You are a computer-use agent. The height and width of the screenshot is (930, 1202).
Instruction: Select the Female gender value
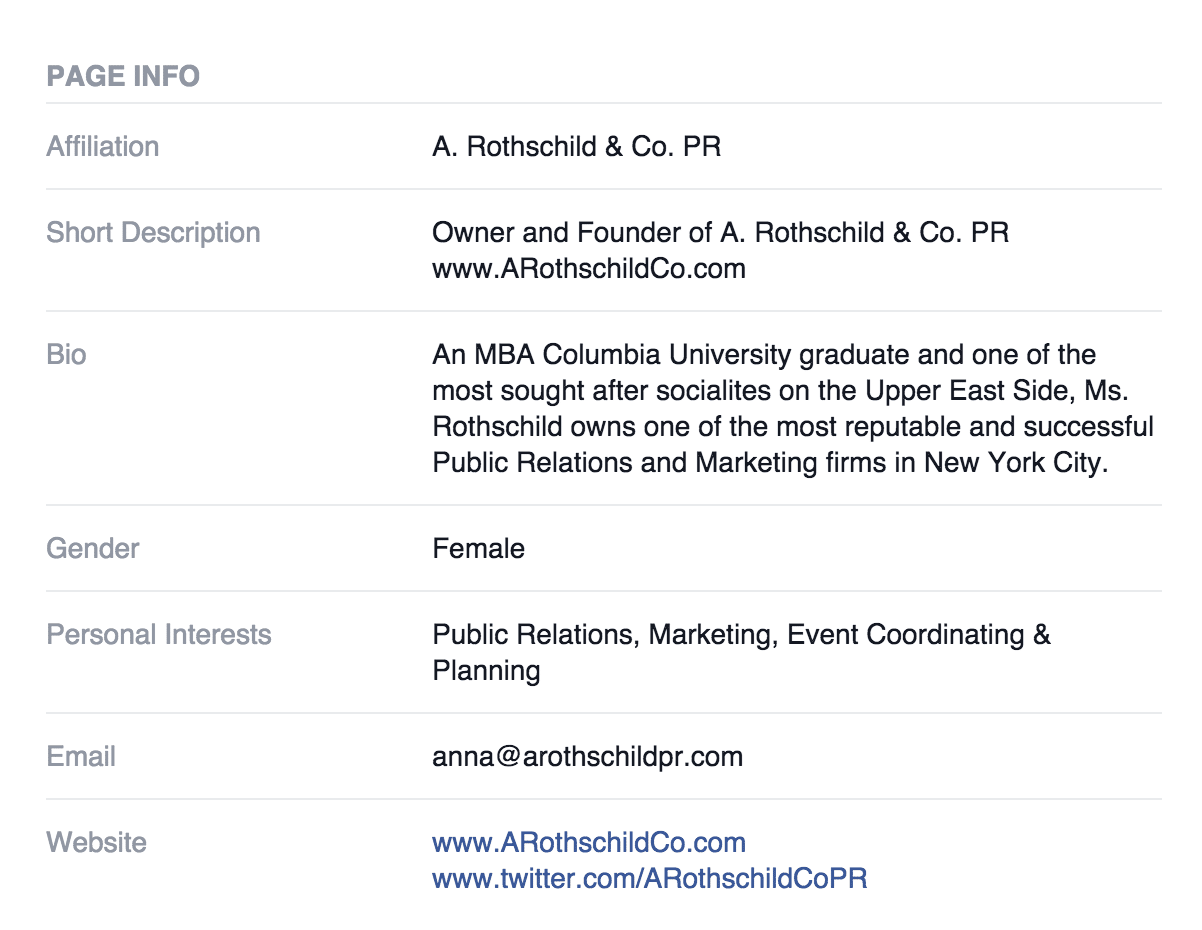coord(478,549)
